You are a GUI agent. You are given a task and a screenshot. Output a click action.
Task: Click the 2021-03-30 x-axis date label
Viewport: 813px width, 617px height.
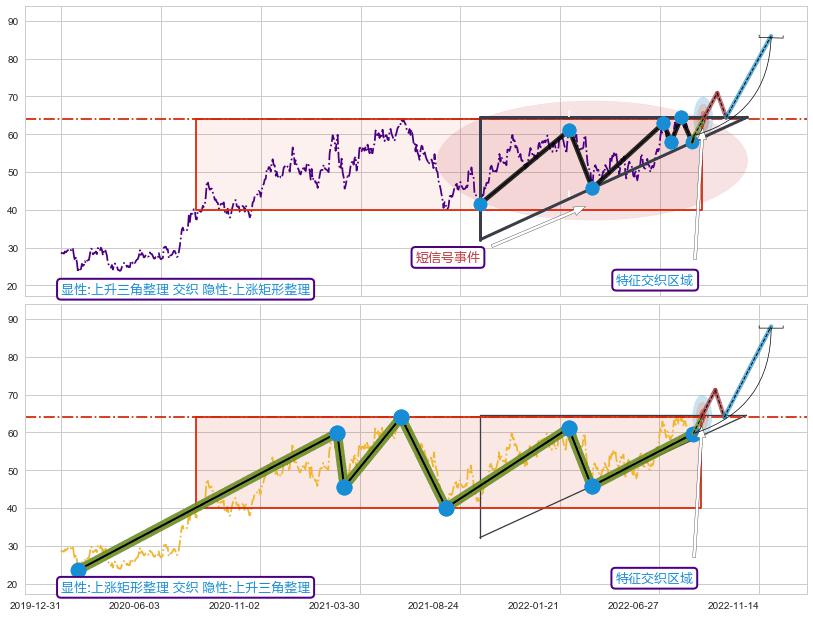point(334,605)
